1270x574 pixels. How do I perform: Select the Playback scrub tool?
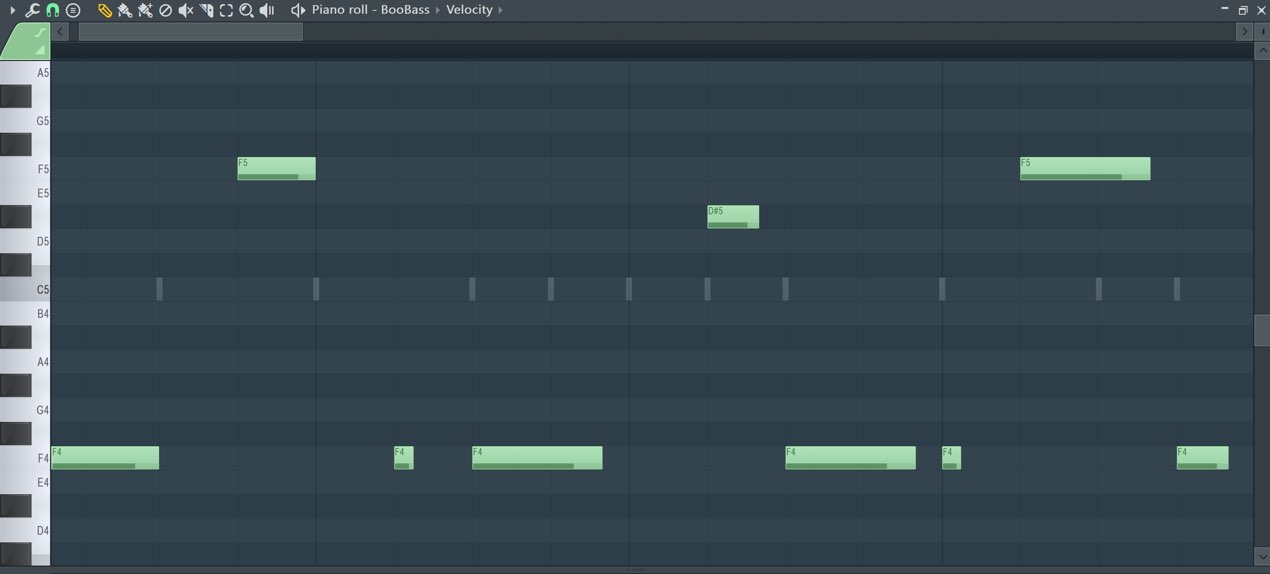[267, 10]
